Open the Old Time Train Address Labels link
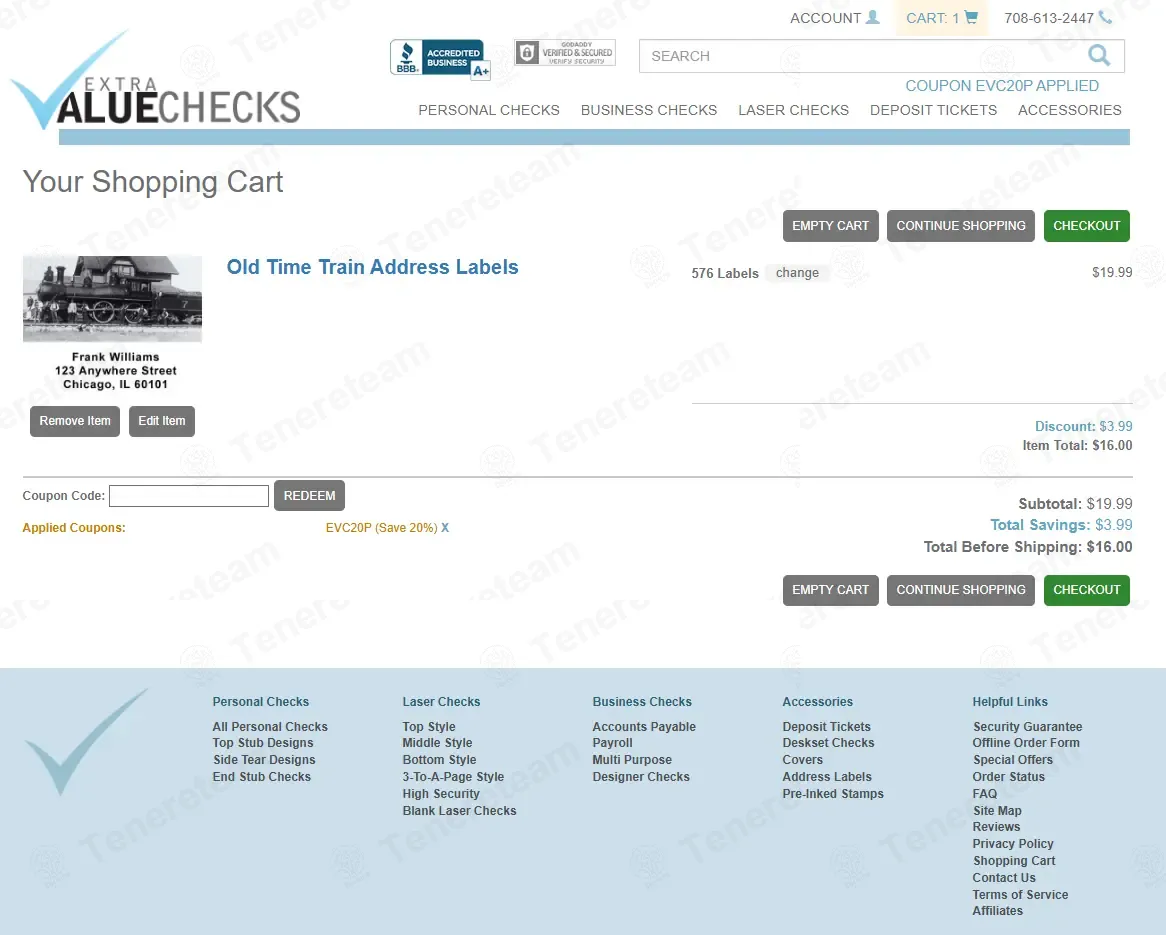Screen dimensions: 1166x935 pyautogui.click(x=373, y=267)
